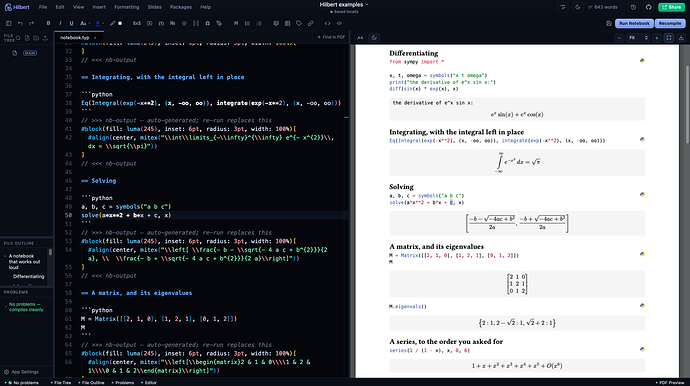Image resolution: width=690 pixels, height=386 pixels.
Task: Insert a hyperlink
Action: pyautogui.click(x=310, y=23)
